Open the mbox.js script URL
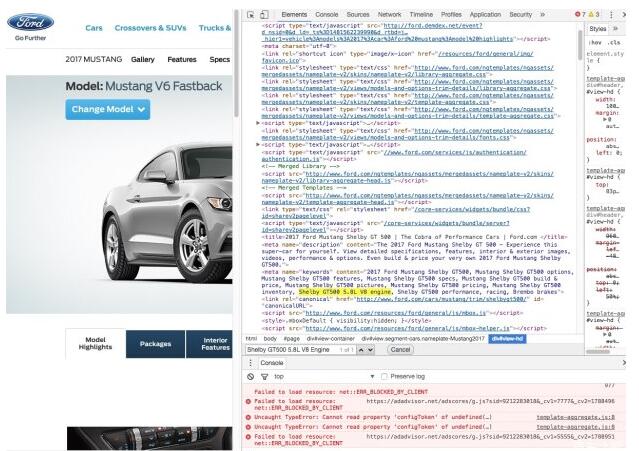Screen dimensions: 639x451 click(x=396, y=313)
